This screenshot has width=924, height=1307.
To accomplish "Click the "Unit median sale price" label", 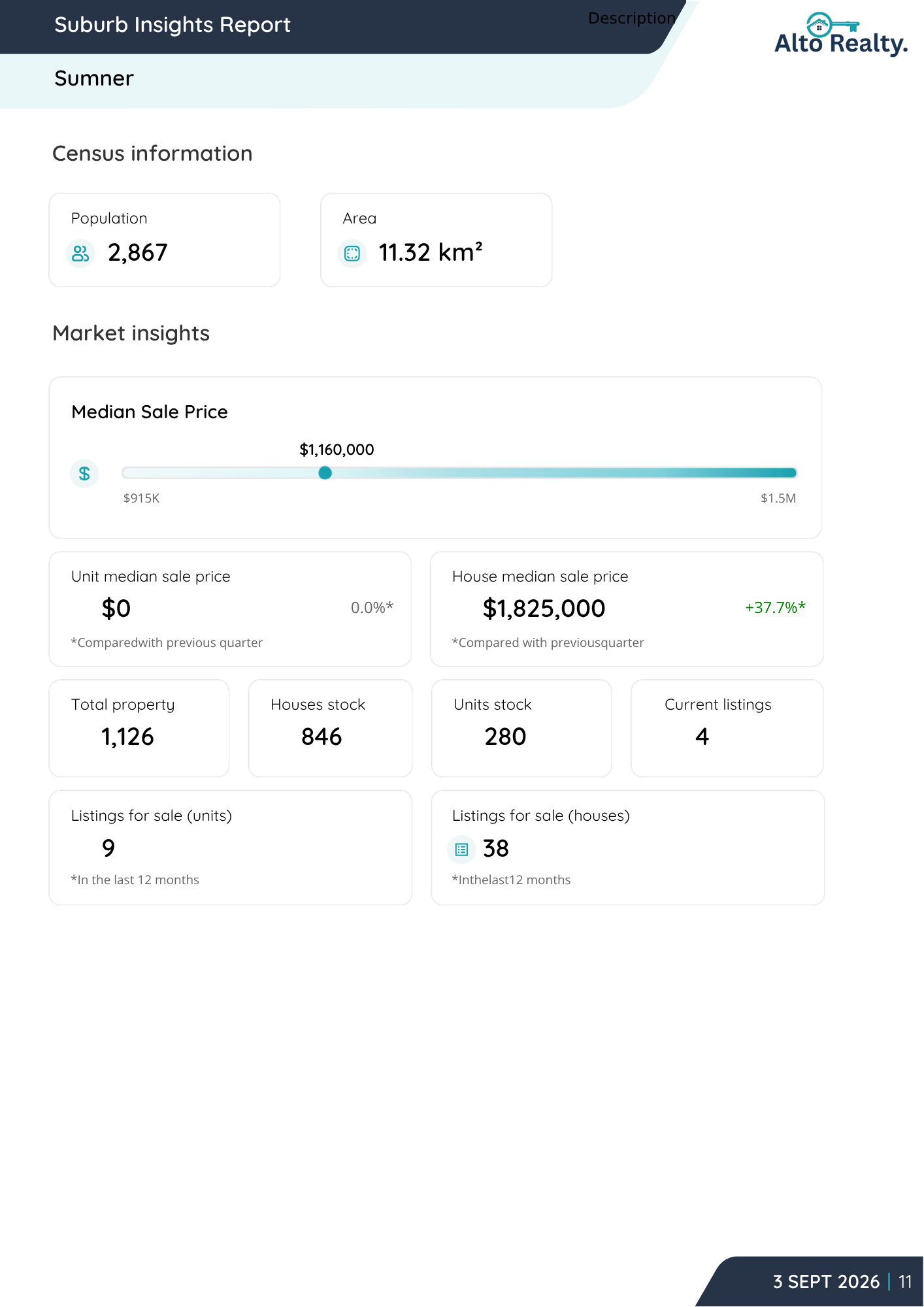I will pyautogui.click(x=151, y=576).
